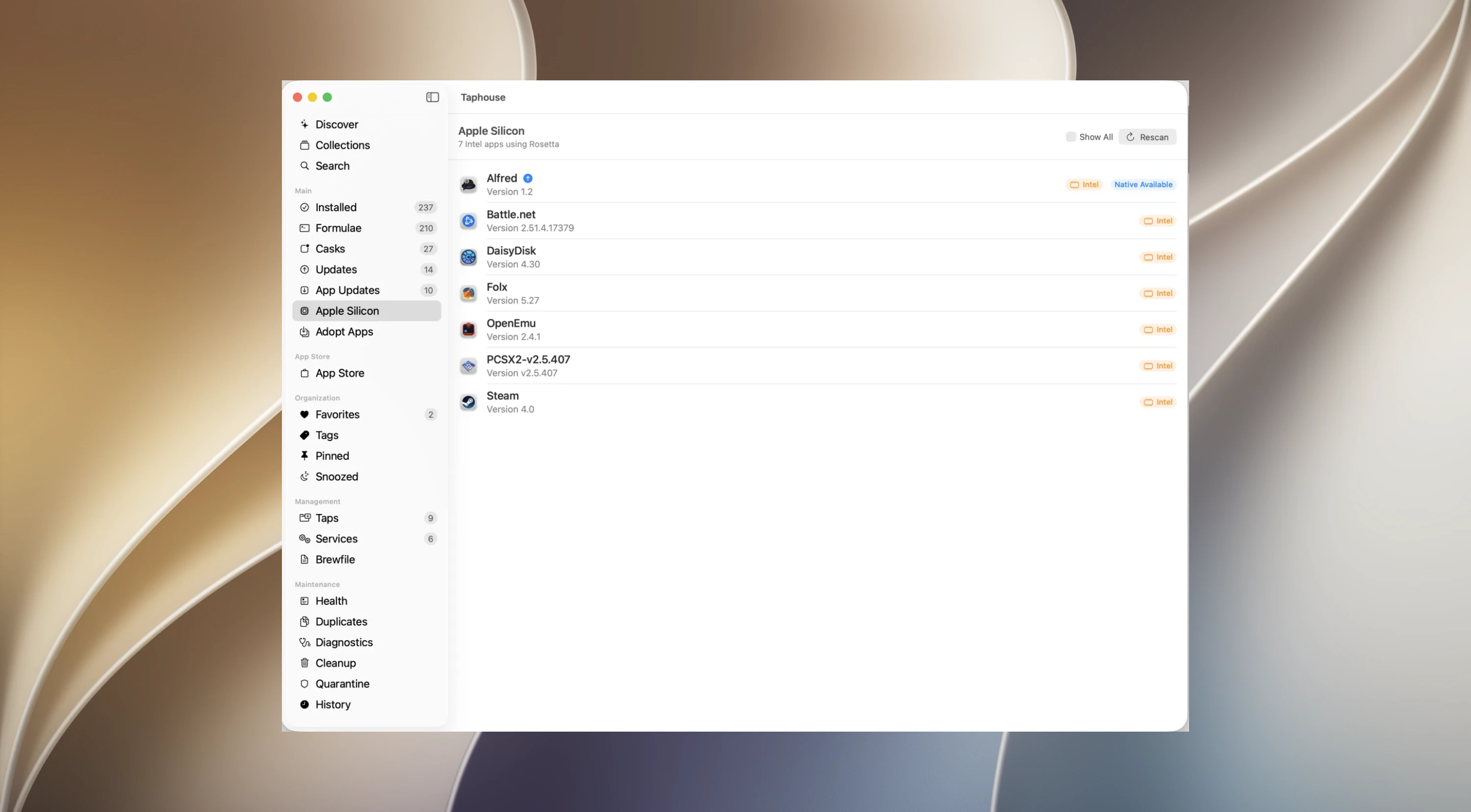Screen dimensions: 1471x812
Task: Click the DaisyDisk app icon
Action: pyautogui.click(x=468, y=257)
